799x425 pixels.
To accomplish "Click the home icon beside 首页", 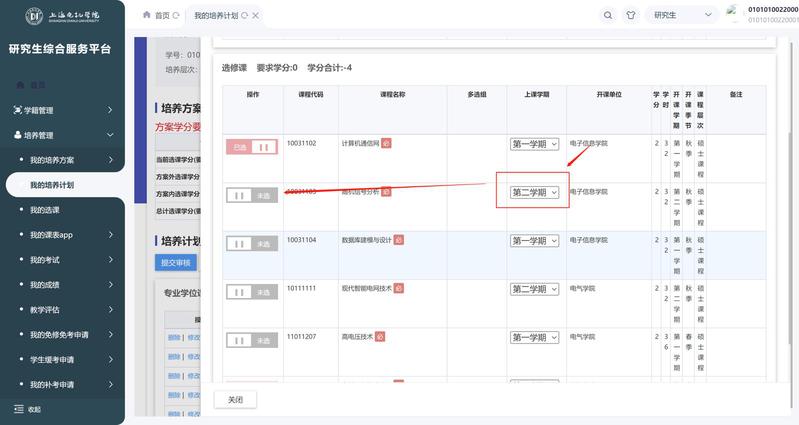I will pos(148,15).
